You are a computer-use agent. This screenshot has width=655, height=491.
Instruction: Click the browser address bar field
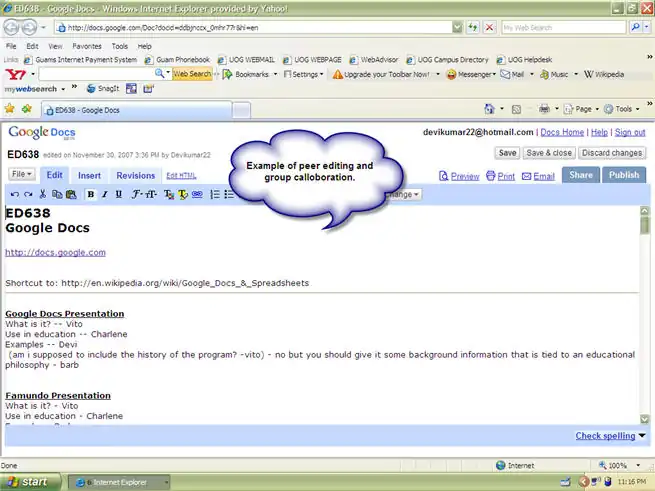tap(270, 28)
